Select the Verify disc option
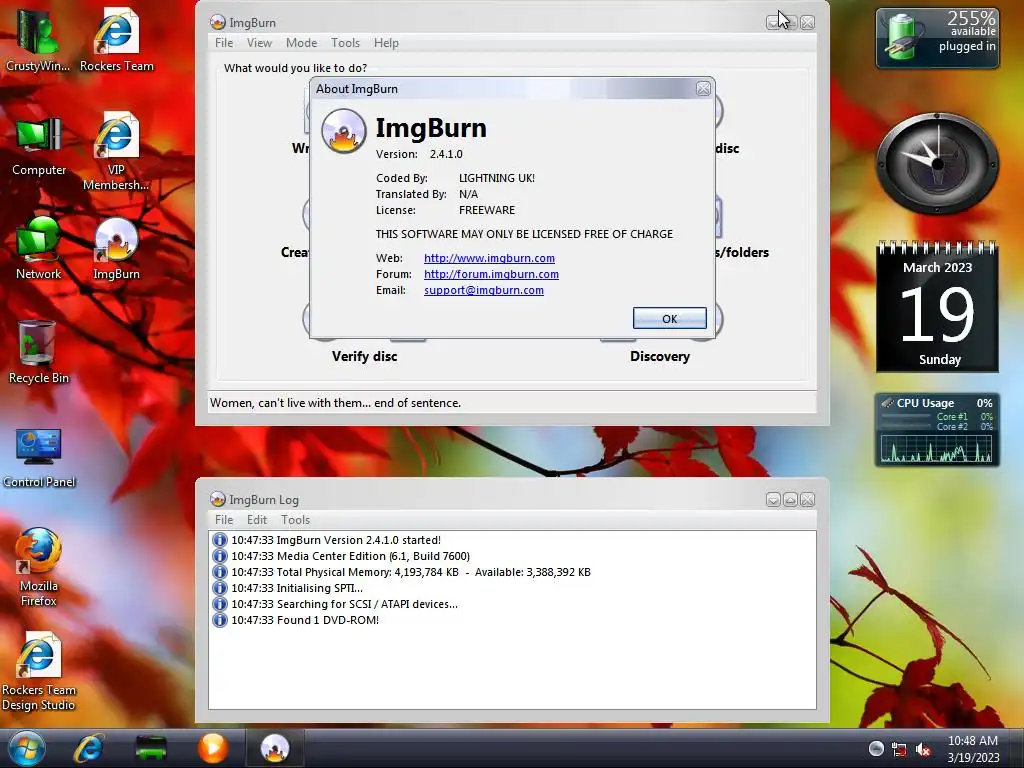 point(364,357)
